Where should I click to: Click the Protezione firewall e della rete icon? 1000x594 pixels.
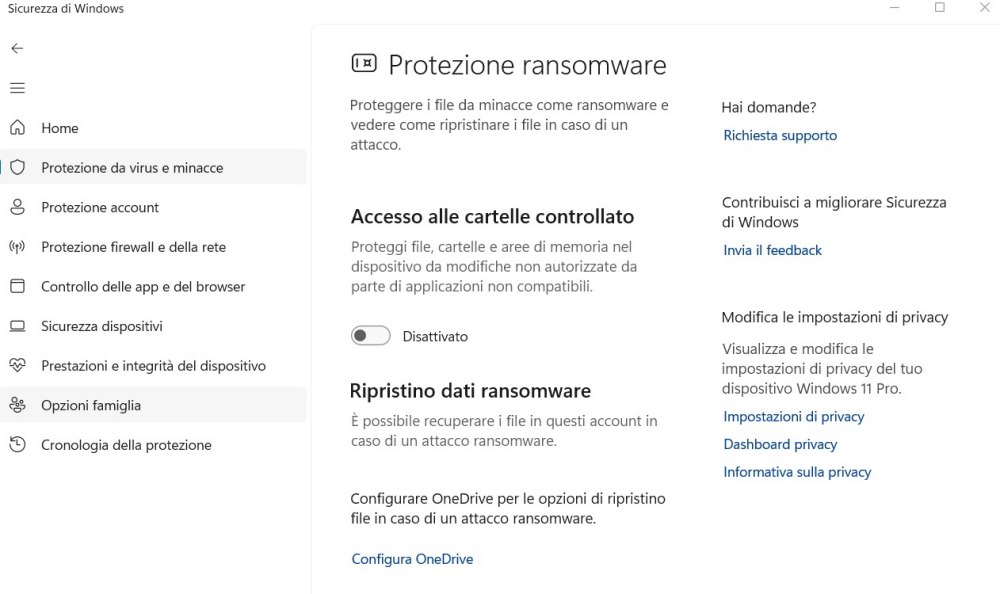pyautogui.click(x=17, y=246)
